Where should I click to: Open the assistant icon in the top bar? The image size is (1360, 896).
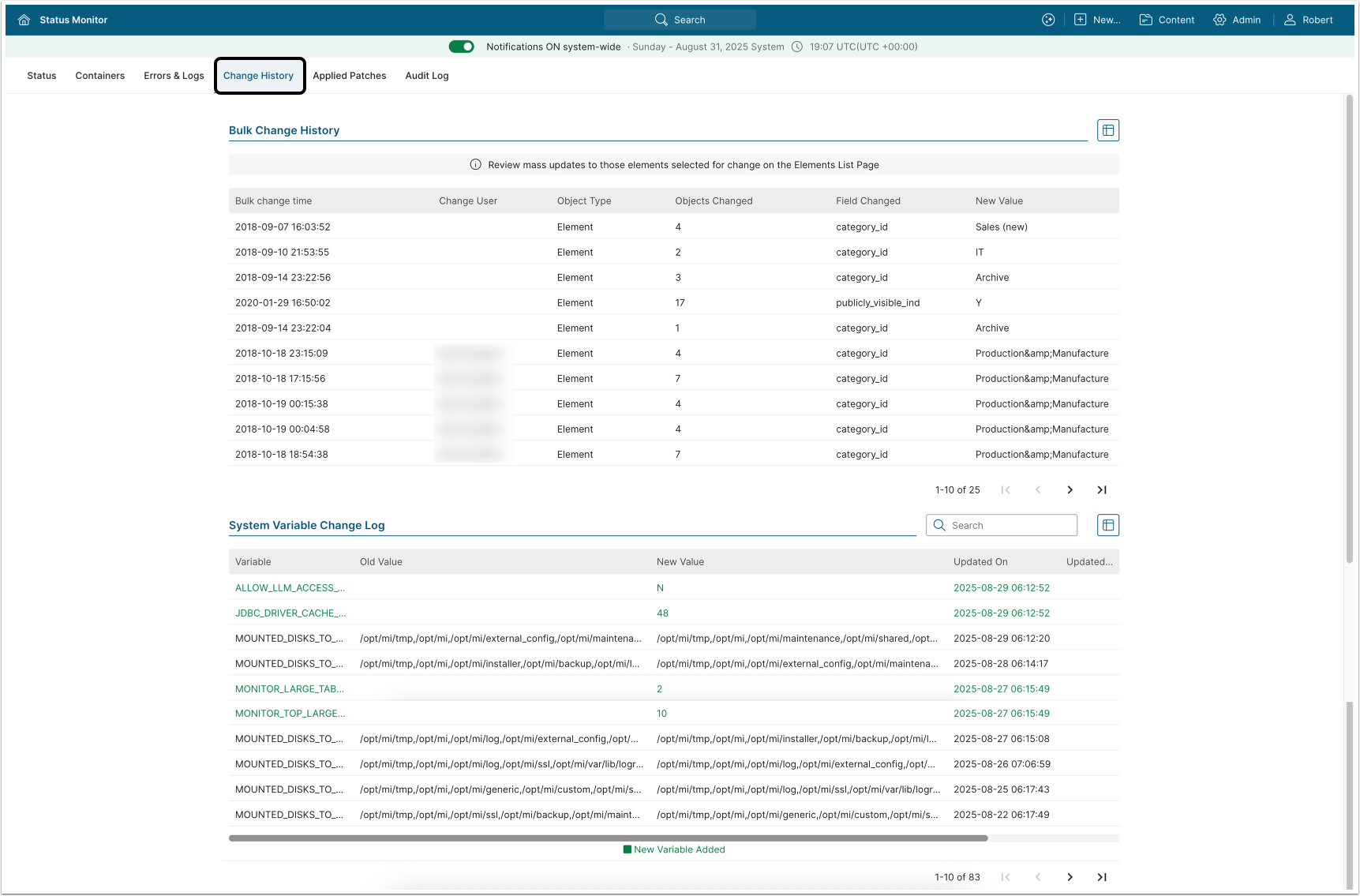(x=1048, y=20)
